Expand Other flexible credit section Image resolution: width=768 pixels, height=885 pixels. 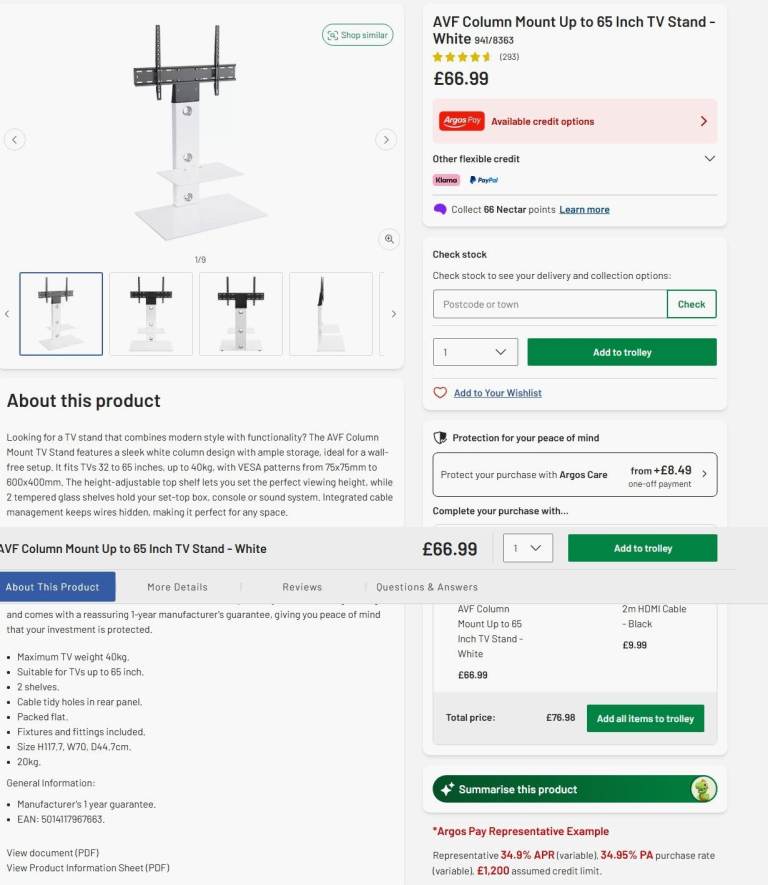[575, 159]
